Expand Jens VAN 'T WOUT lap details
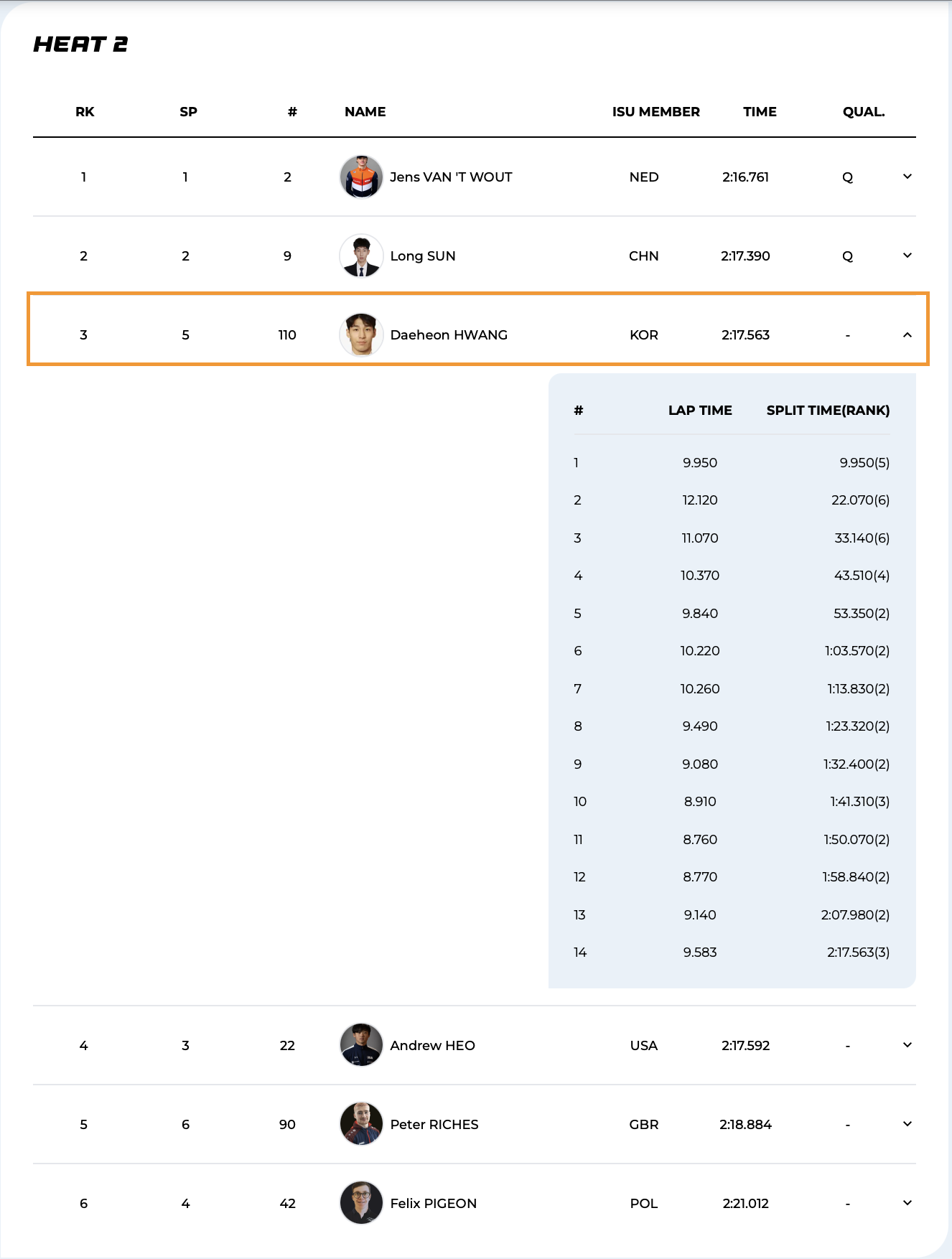Viewport: 952px width, 1259px height. [x=907, y=177]
